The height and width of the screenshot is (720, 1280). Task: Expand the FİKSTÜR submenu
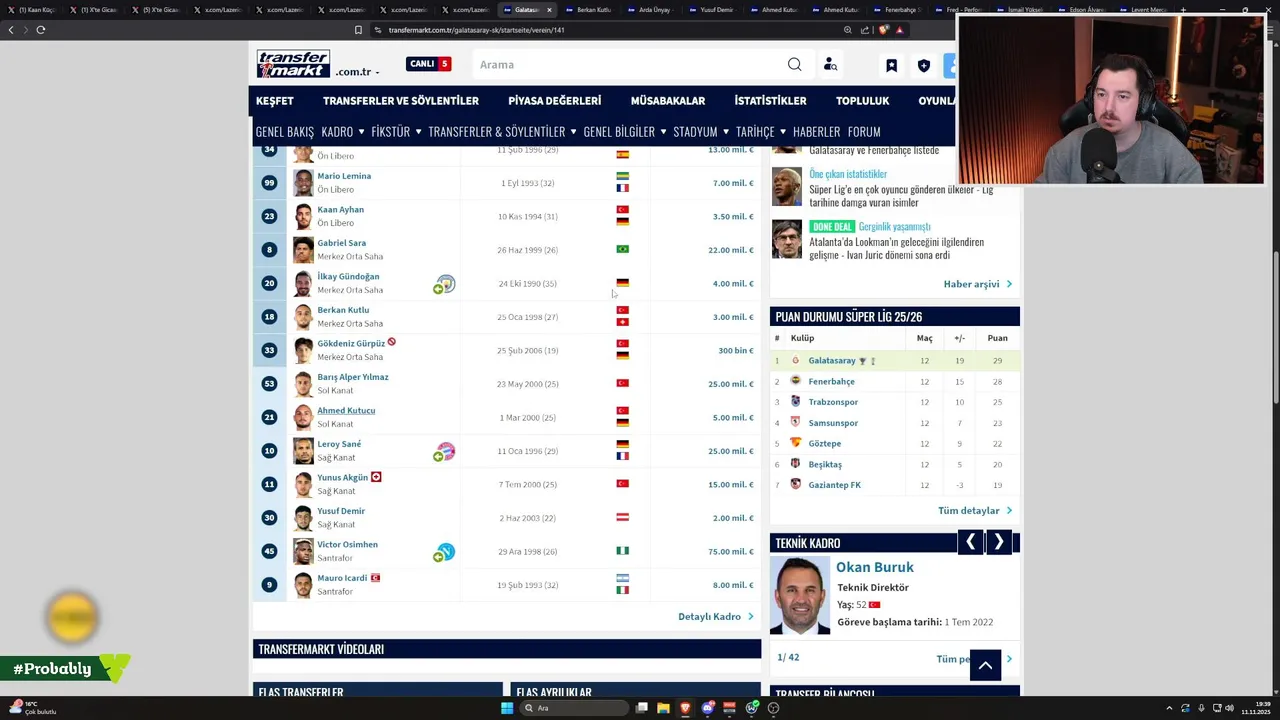396,131
